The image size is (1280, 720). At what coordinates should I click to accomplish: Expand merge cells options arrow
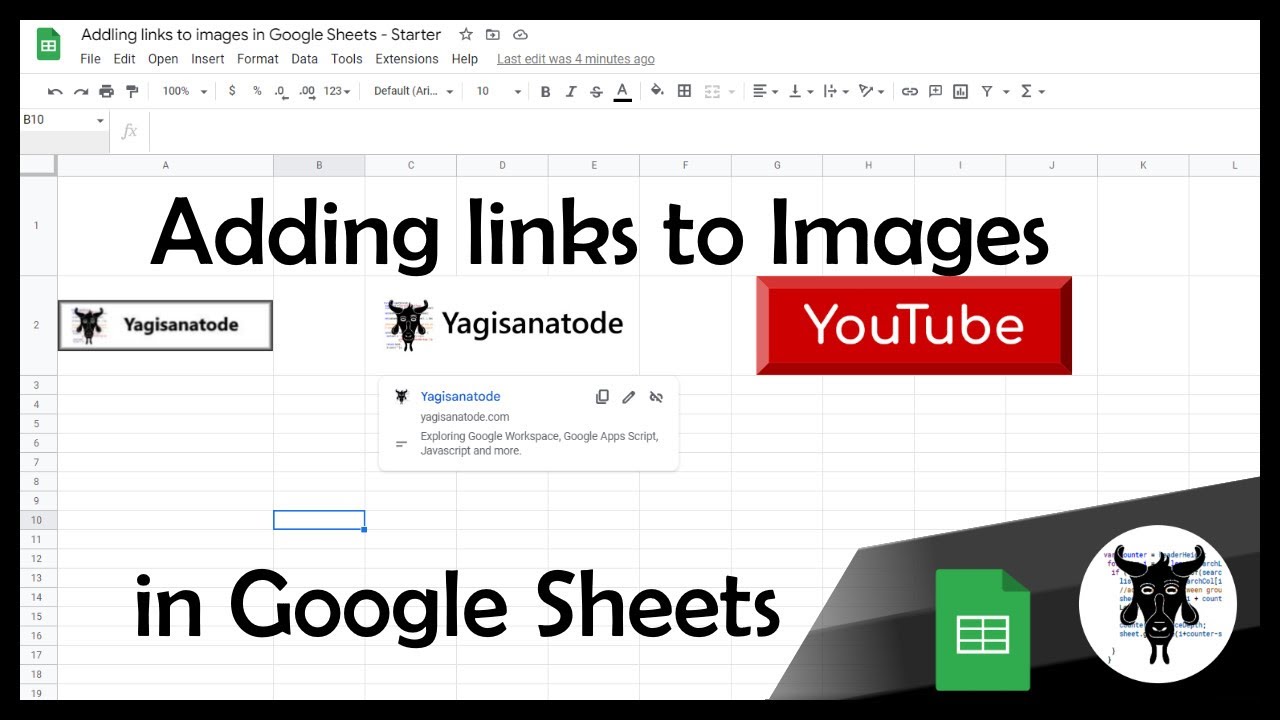pos(732,91)
